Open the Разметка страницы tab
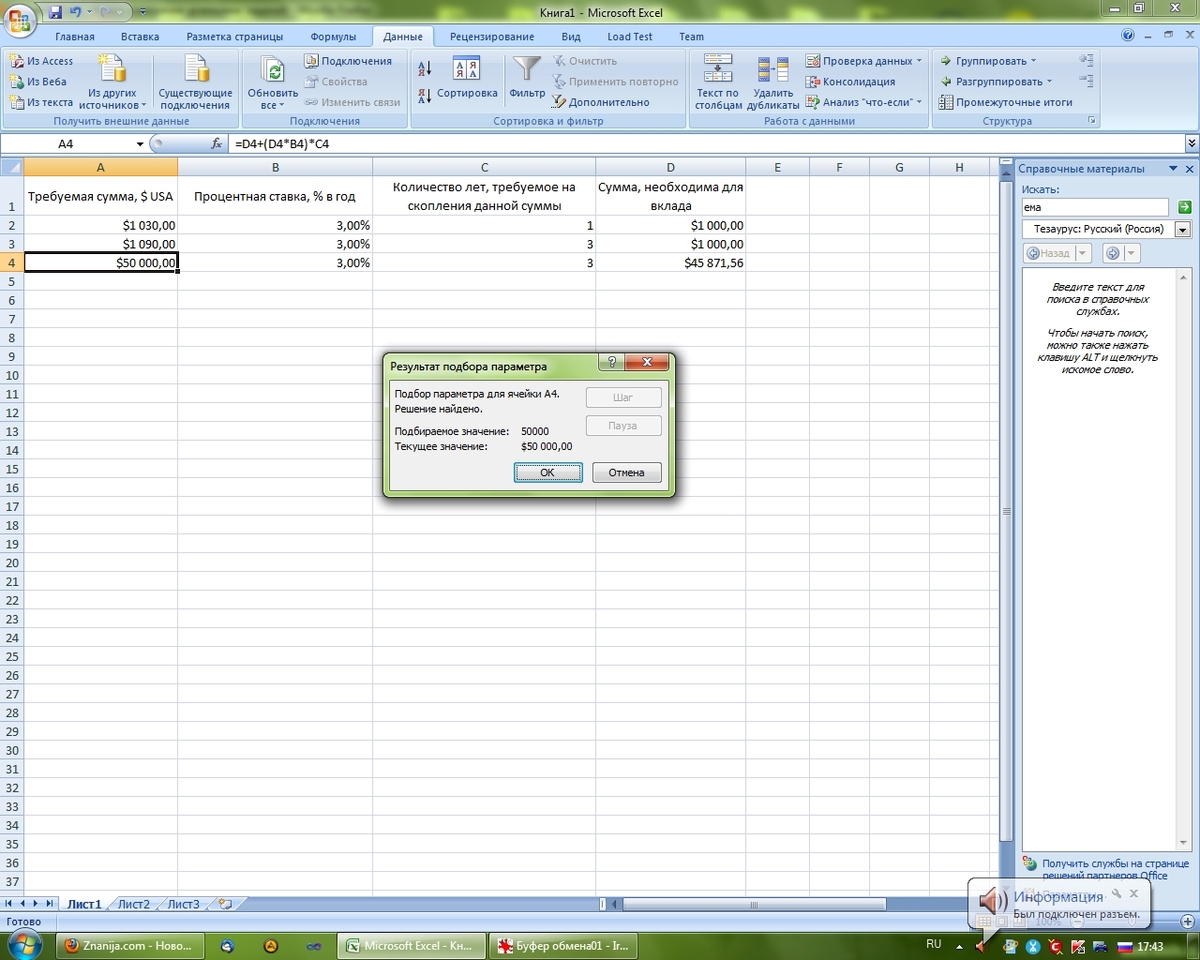 [x=235, y=37]
